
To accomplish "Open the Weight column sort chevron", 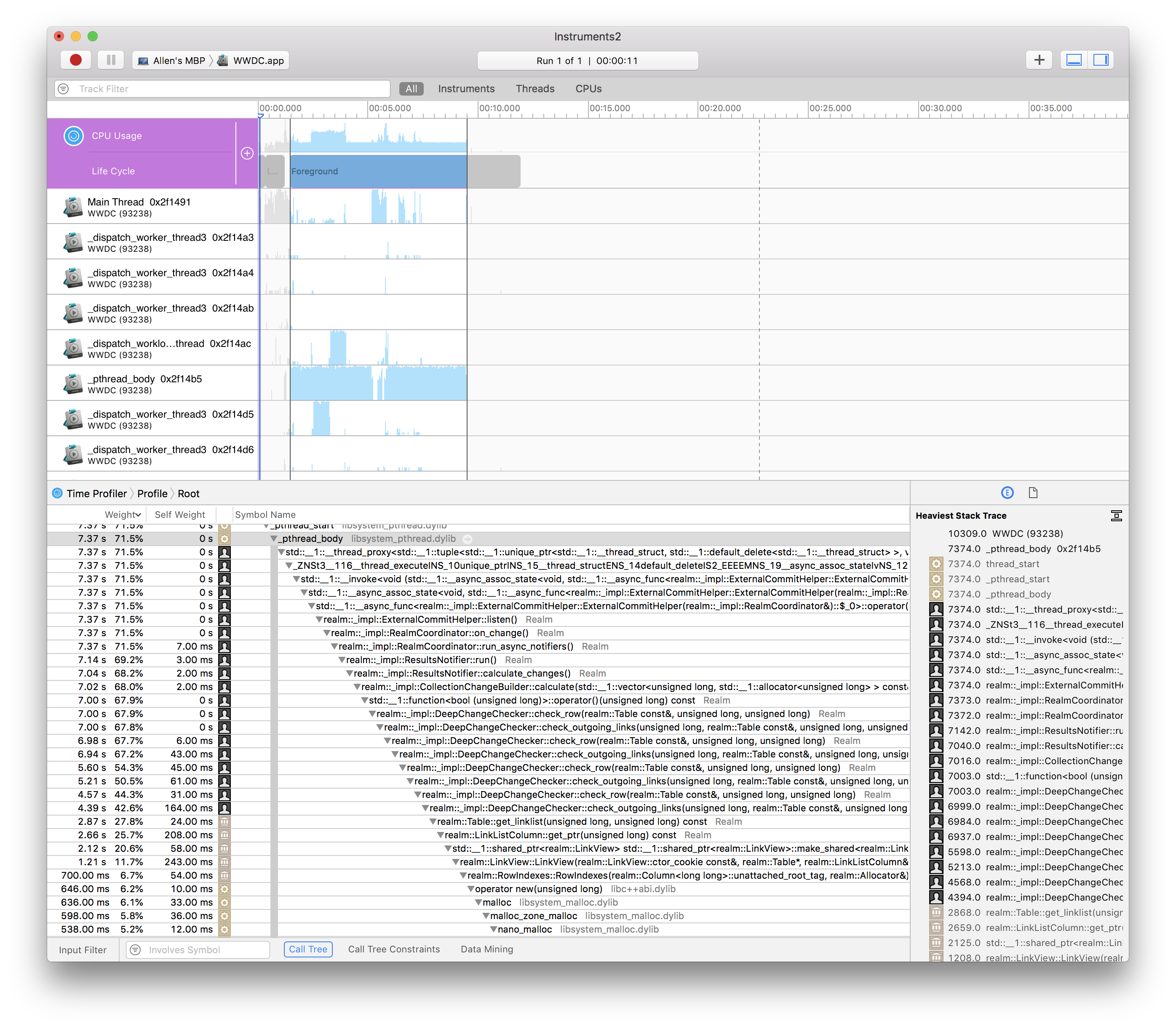I will [138, 514].
